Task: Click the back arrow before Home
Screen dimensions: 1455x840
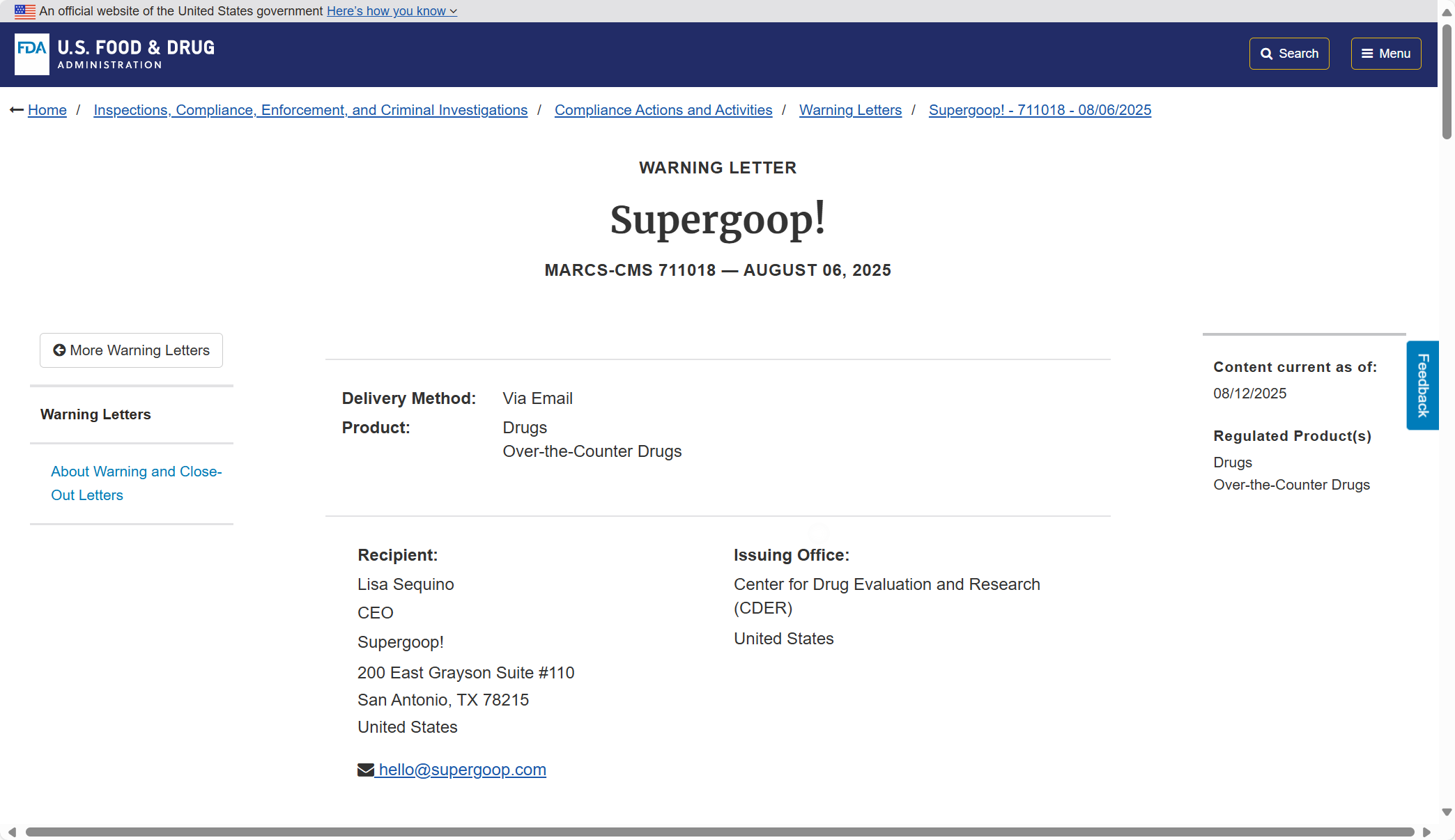Action: 17,110
